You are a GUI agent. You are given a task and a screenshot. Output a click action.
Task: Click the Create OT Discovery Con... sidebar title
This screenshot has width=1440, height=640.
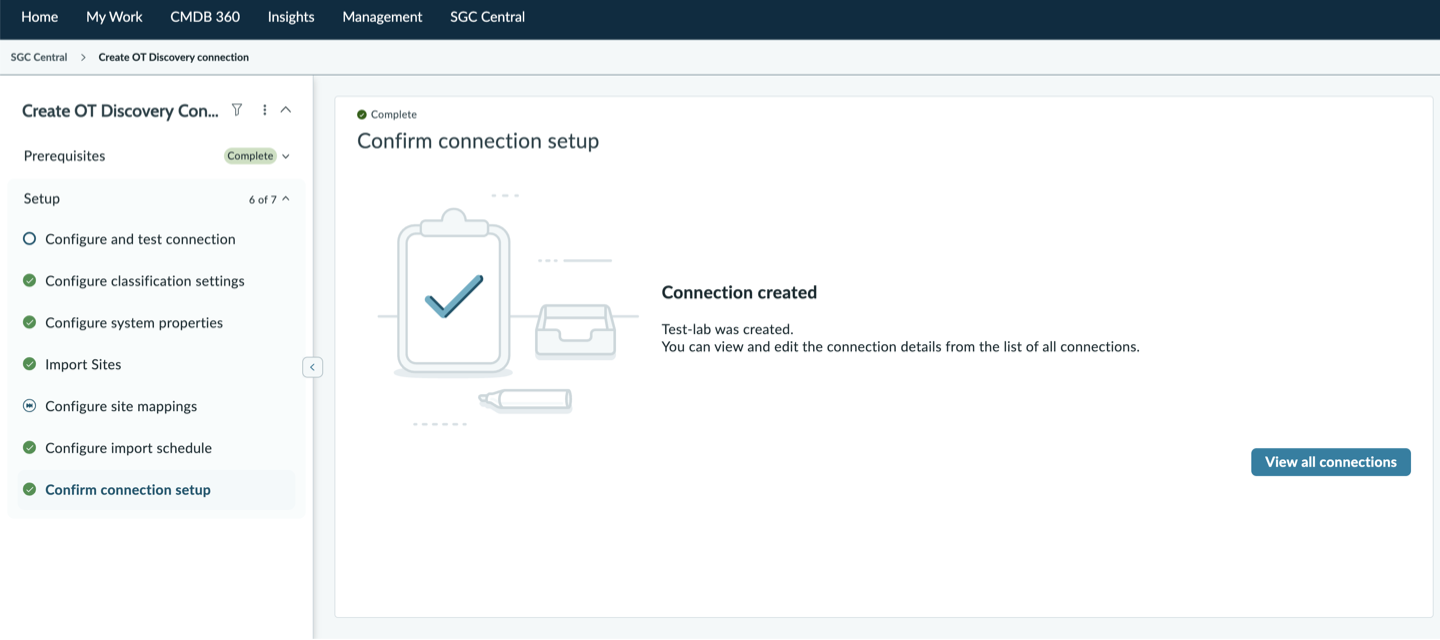(x=120, y=110)
